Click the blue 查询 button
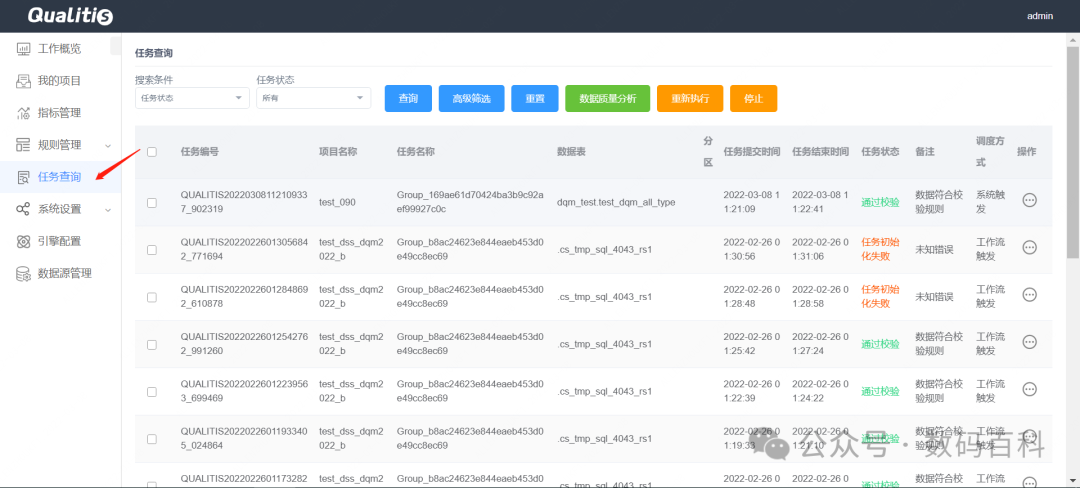The height and width of the screenshot is (488, 1080). click(408, 98)
